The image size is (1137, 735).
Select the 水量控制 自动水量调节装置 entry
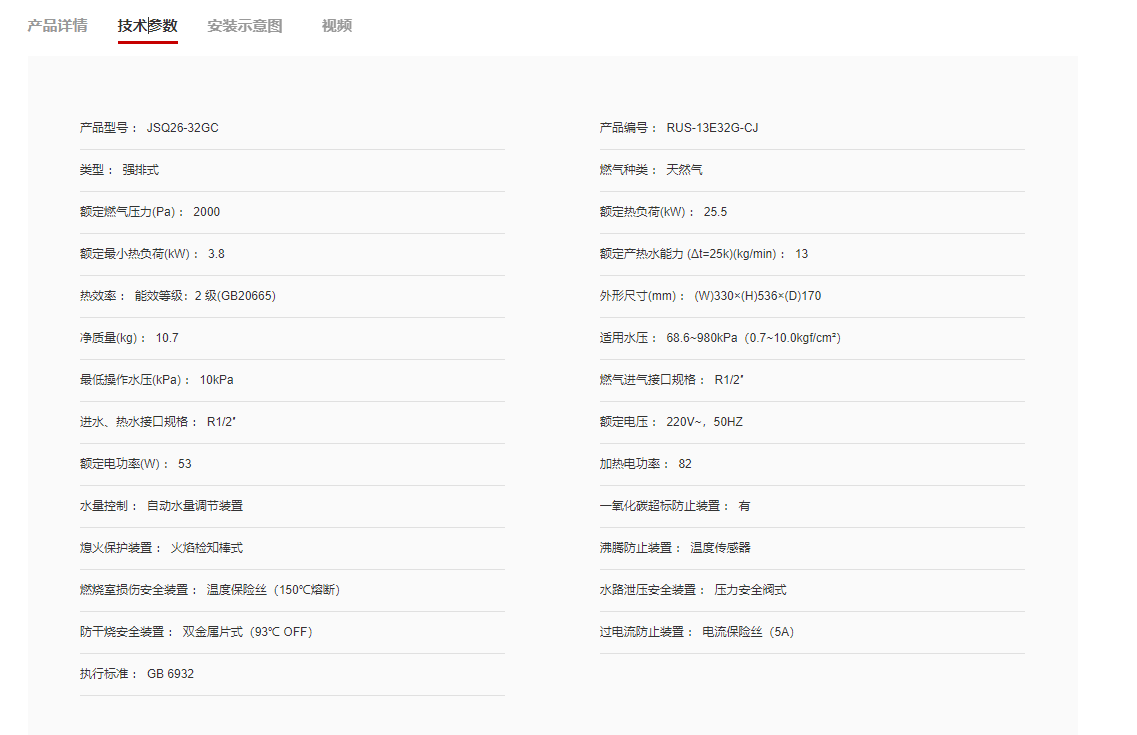point(292,507)
